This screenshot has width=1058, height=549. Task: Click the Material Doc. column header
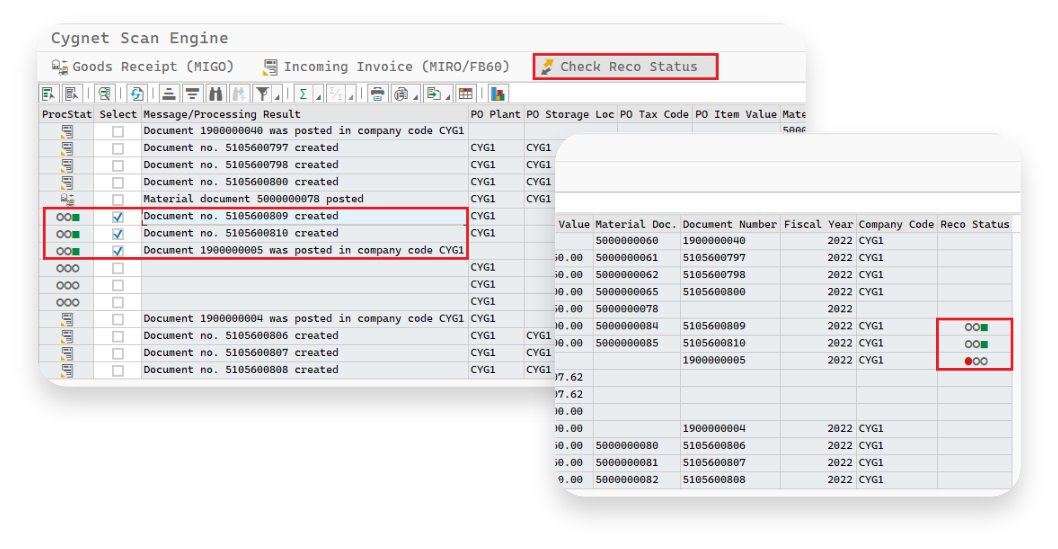[x=636, y=224]
